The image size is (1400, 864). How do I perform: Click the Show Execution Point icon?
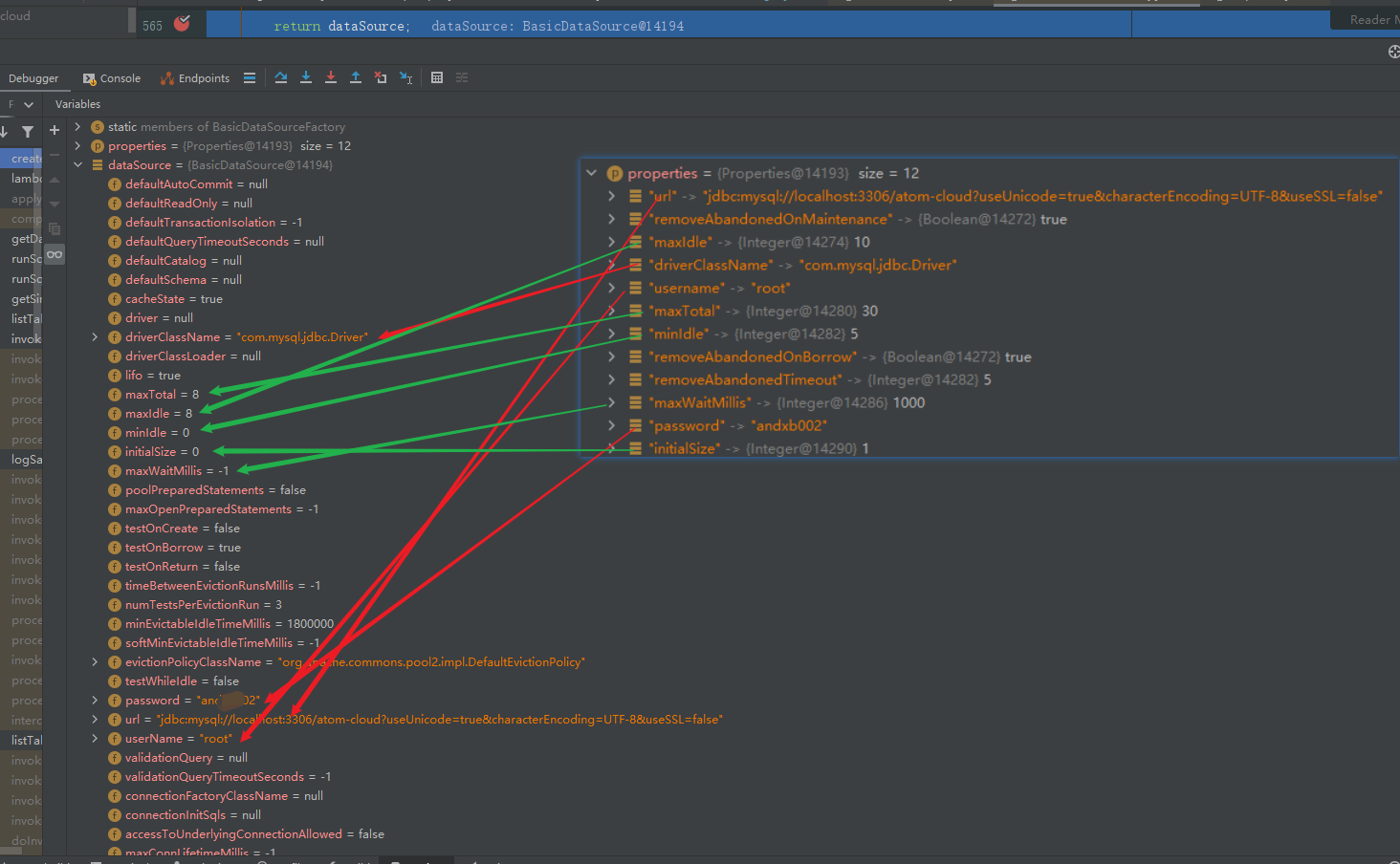[x=250, y=77]
